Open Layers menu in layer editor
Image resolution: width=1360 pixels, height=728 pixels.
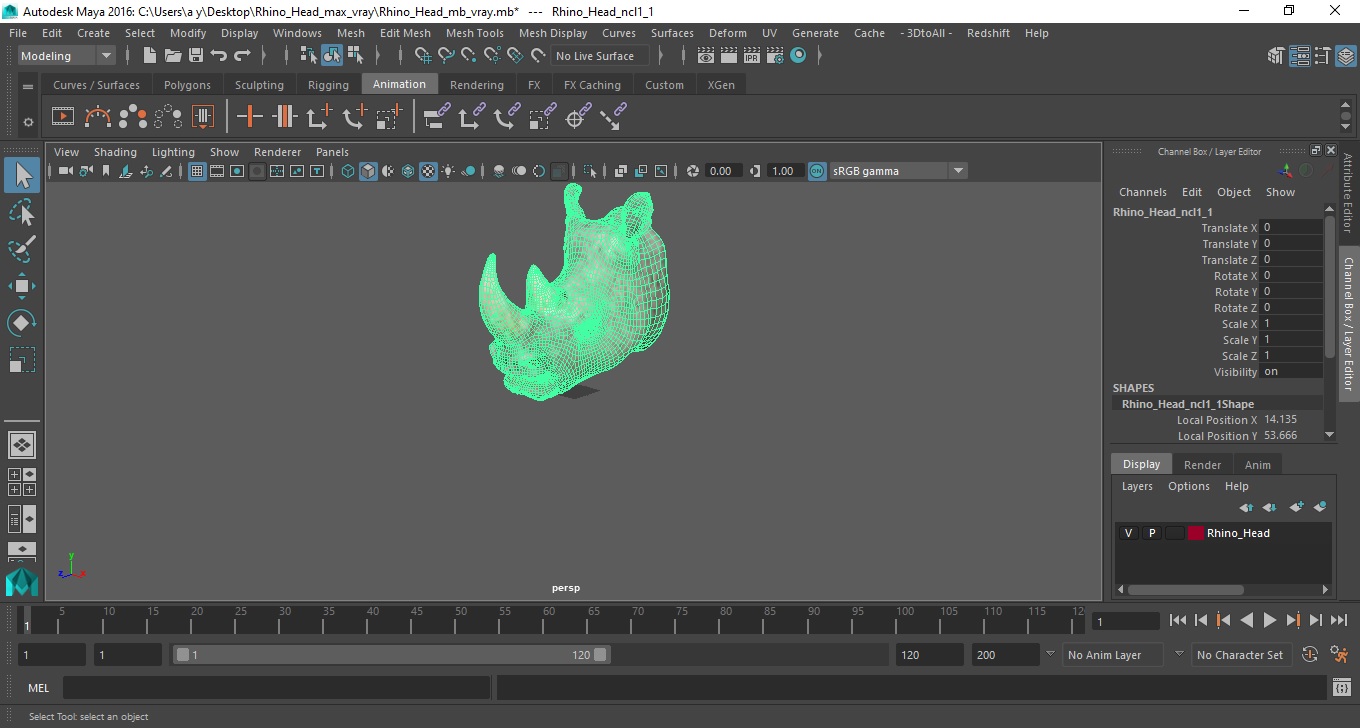1137,486
